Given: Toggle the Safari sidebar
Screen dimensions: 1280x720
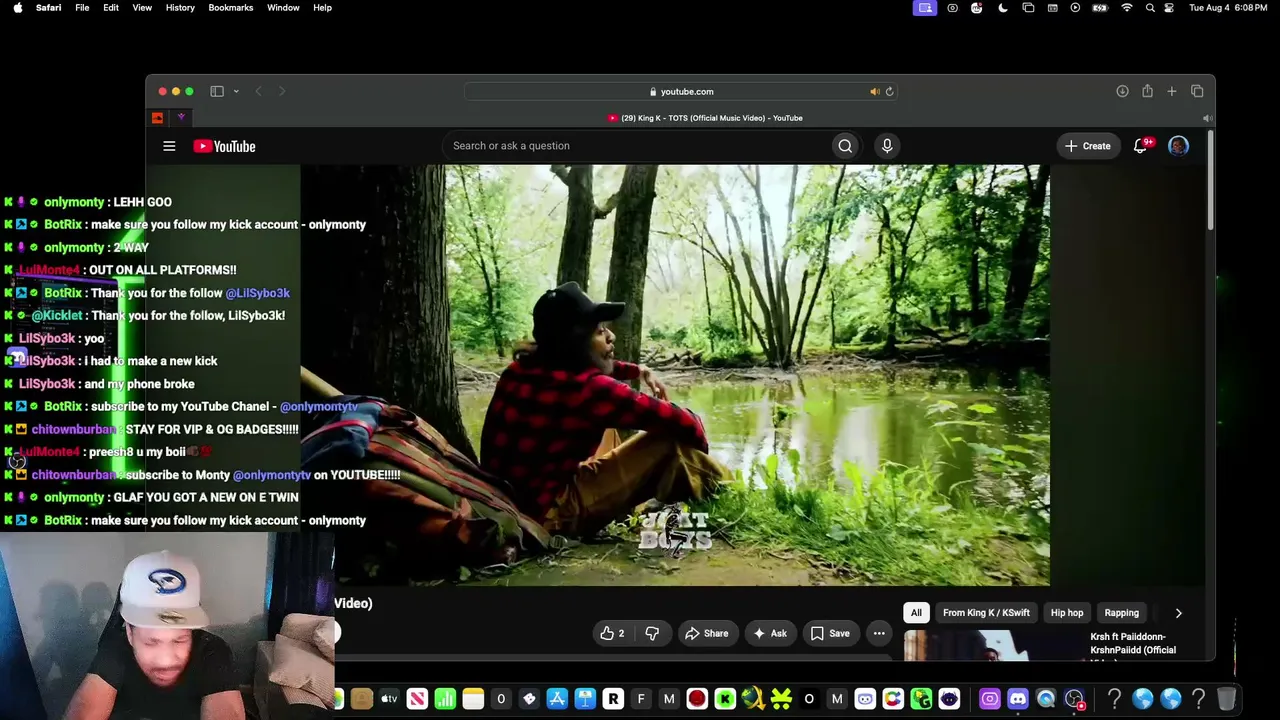Looking at the screenshot, I should pyautogui.click(x=217, y=91).
